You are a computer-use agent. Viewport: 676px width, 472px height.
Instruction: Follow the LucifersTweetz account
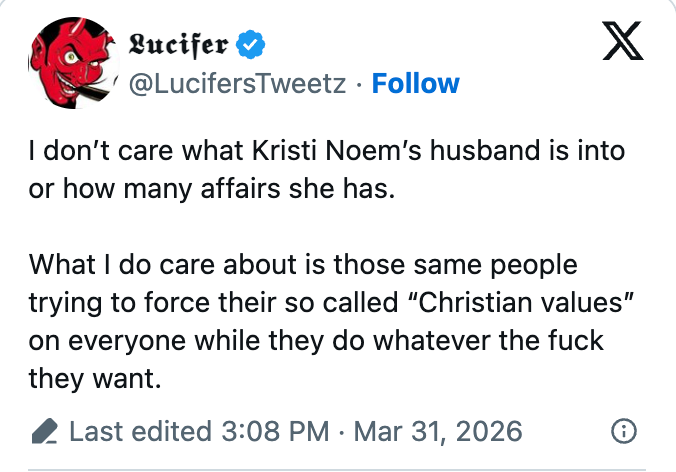coord(415,83)
